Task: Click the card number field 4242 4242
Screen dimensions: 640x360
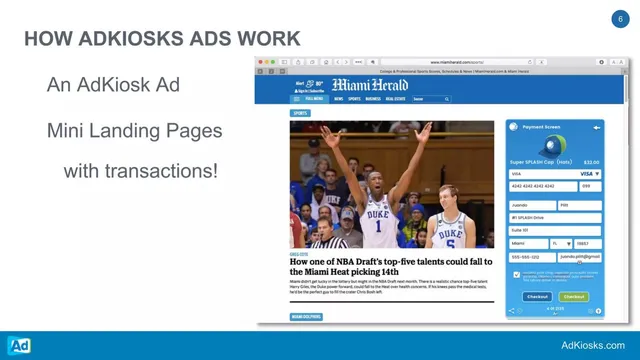Action: 543,187
